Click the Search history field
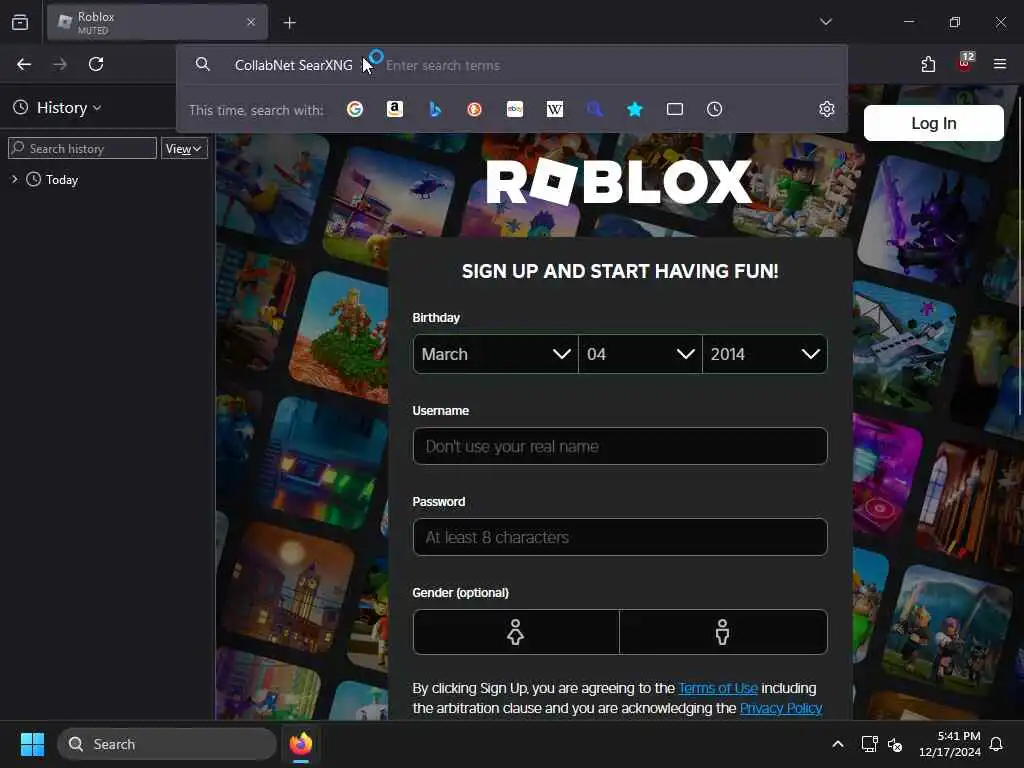This screenshot has height=768, width=1024. click(x=83, y=148)
